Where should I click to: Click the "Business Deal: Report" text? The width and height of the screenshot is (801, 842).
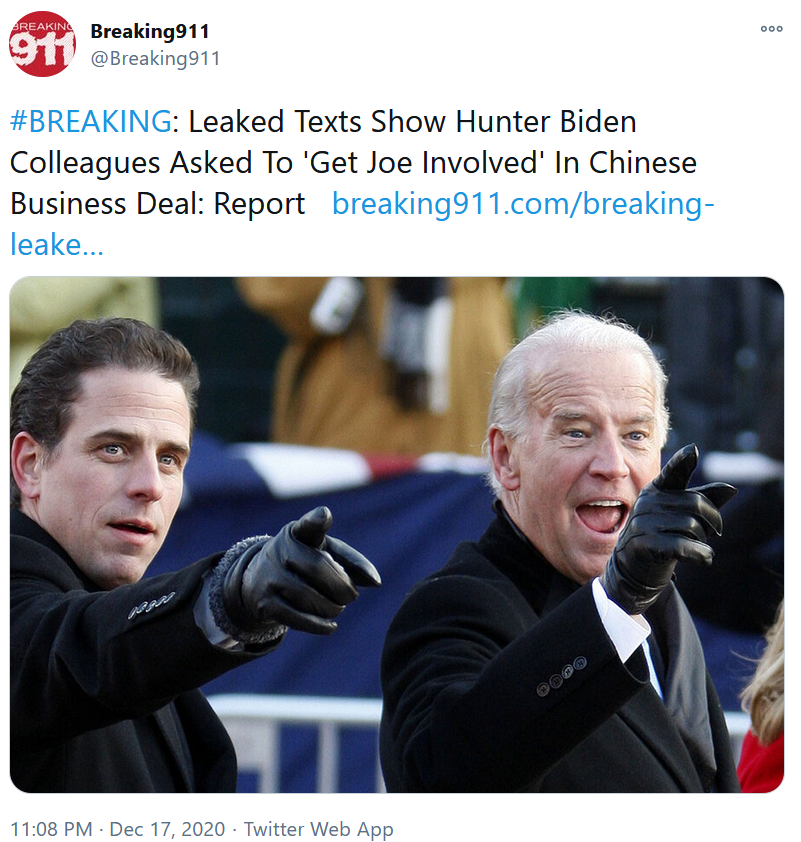pyautogui.click(x=157, y=204)
